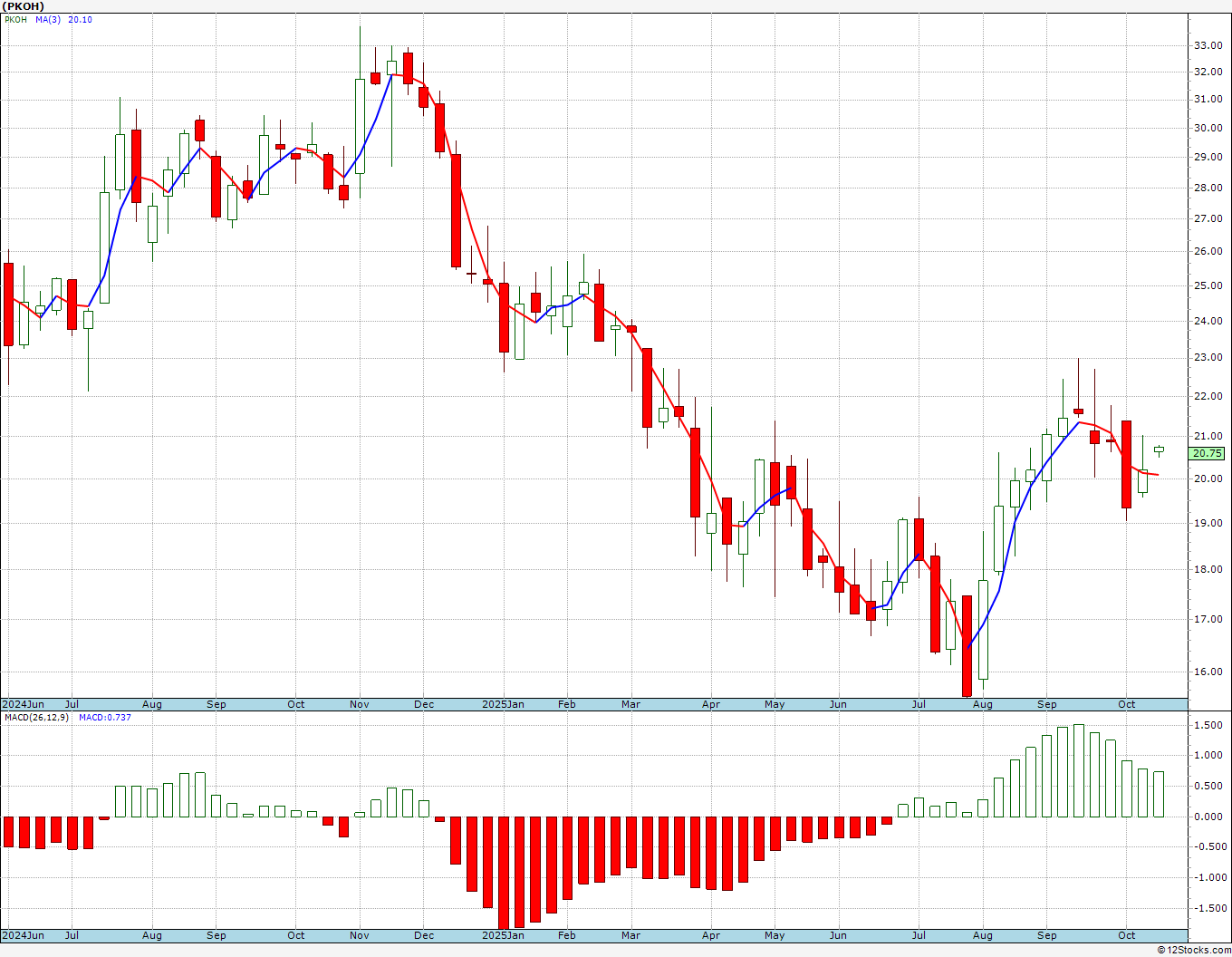
Task: Click the PKOH legend label
Action: 15,20
